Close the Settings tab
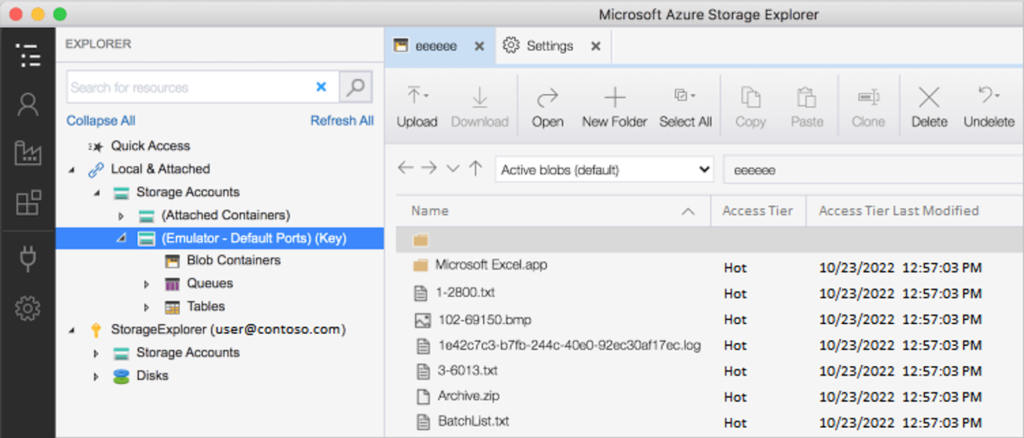 click(595, 46)
